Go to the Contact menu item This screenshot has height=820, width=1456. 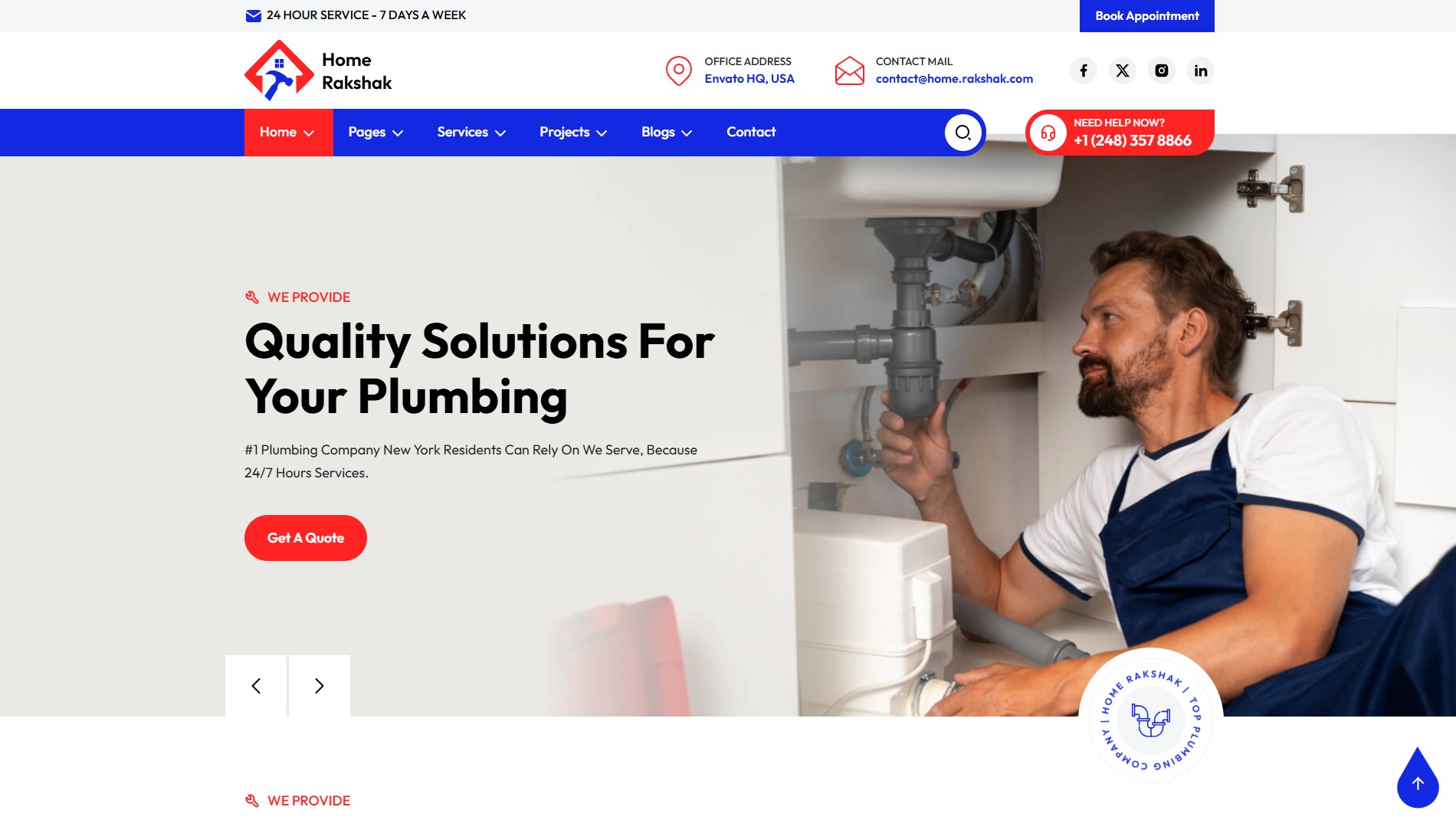pos(751,133)
